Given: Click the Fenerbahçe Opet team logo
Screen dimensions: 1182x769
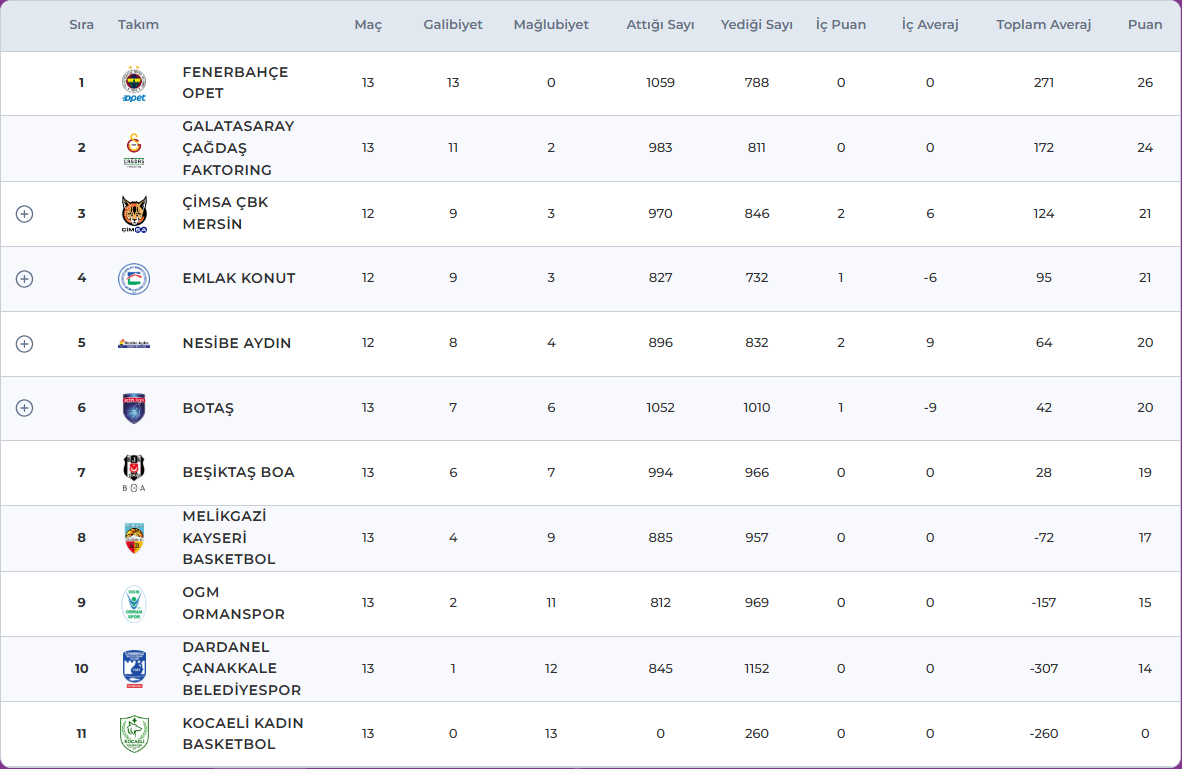Looking at the screenshot, I should point(134,84).
